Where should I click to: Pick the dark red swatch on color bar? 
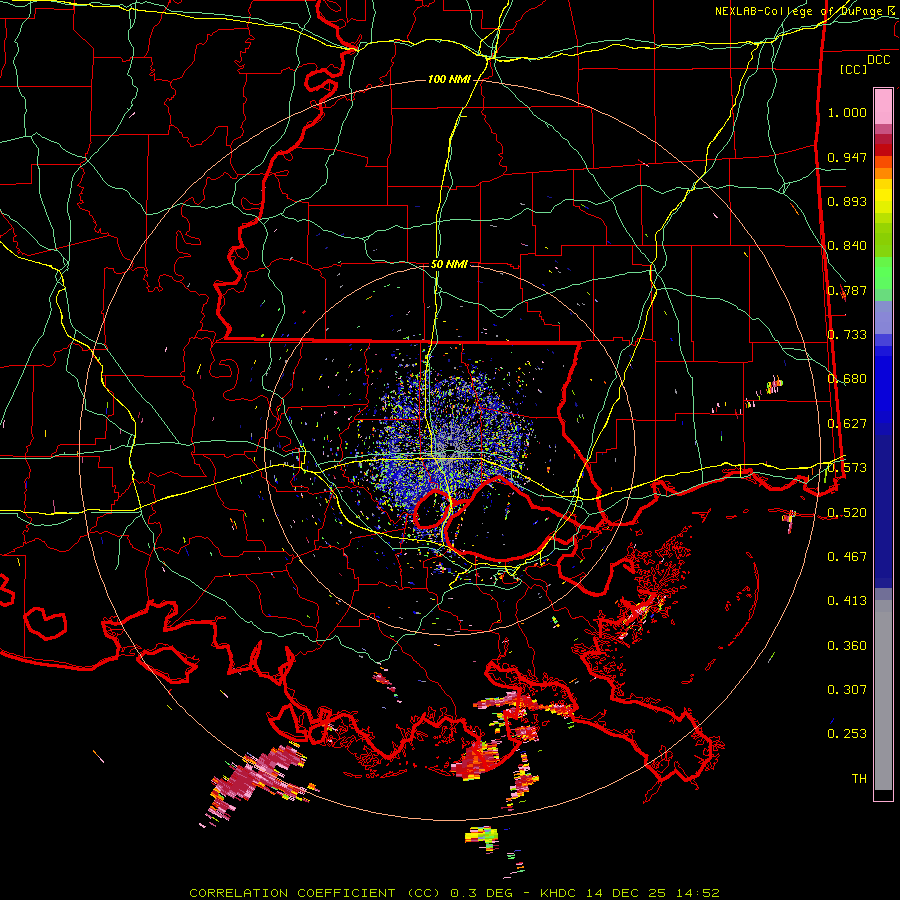883,148
